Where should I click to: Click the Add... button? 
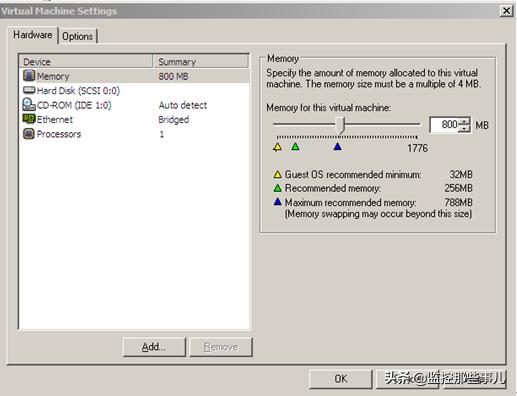click(154, 347)
